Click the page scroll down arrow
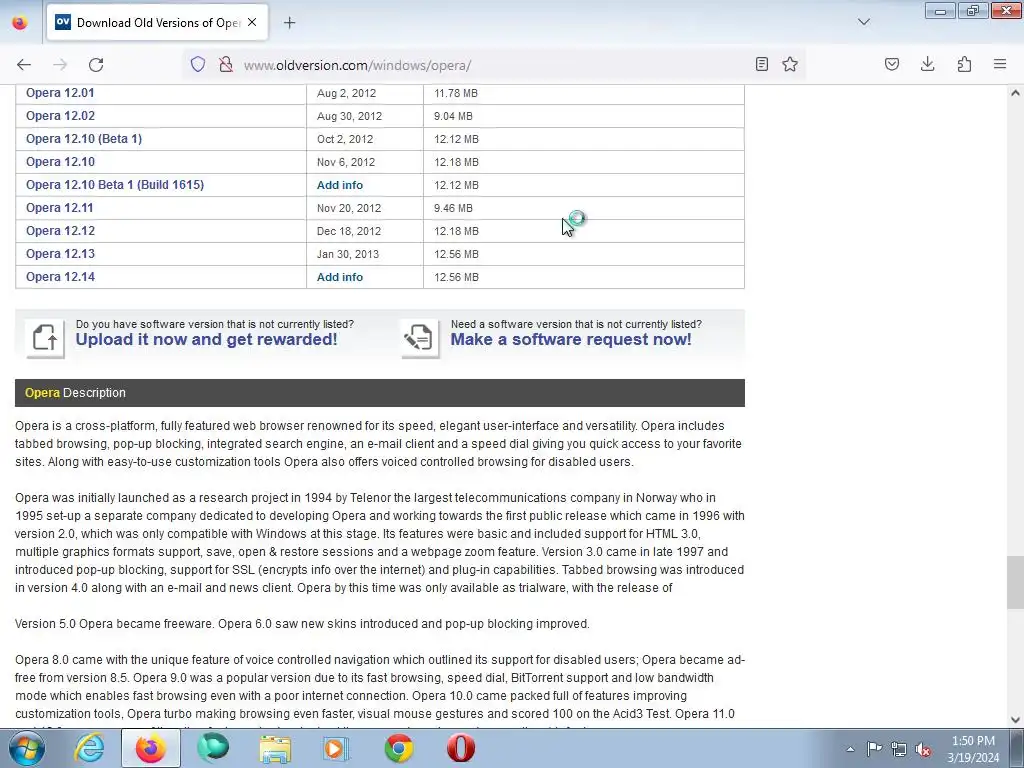The image size is (1024, 768). click(x=1015, y=720)
